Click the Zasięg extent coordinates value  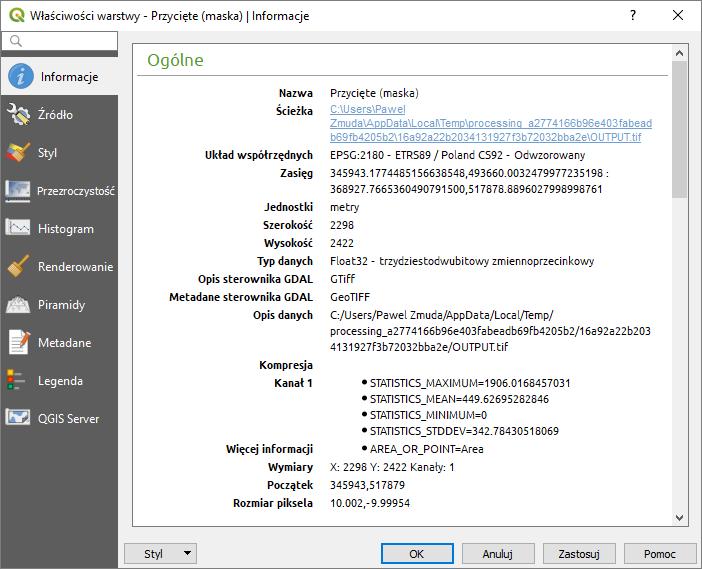point(469,181)
